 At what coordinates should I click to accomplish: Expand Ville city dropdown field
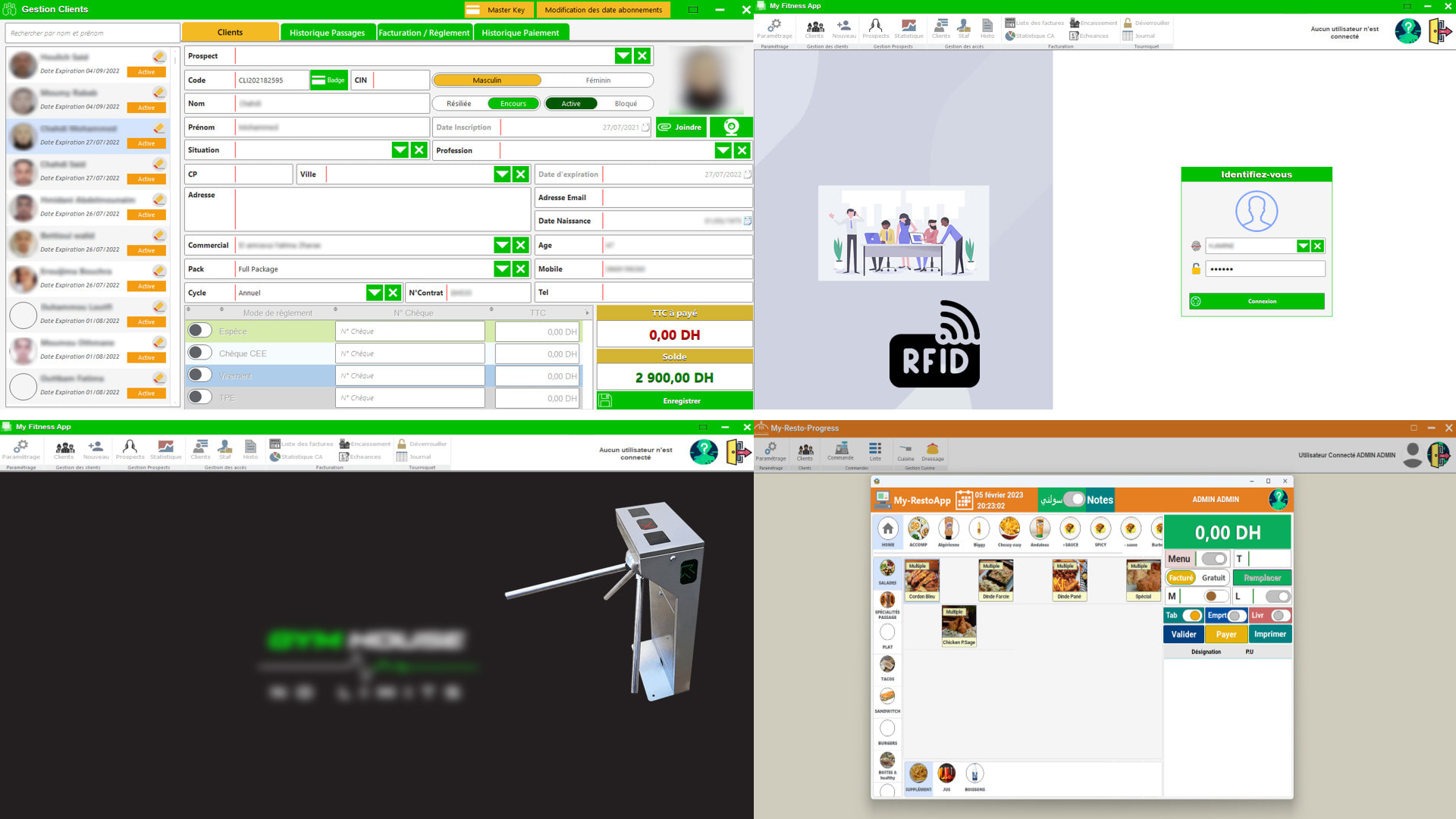[x=501, y=174]
